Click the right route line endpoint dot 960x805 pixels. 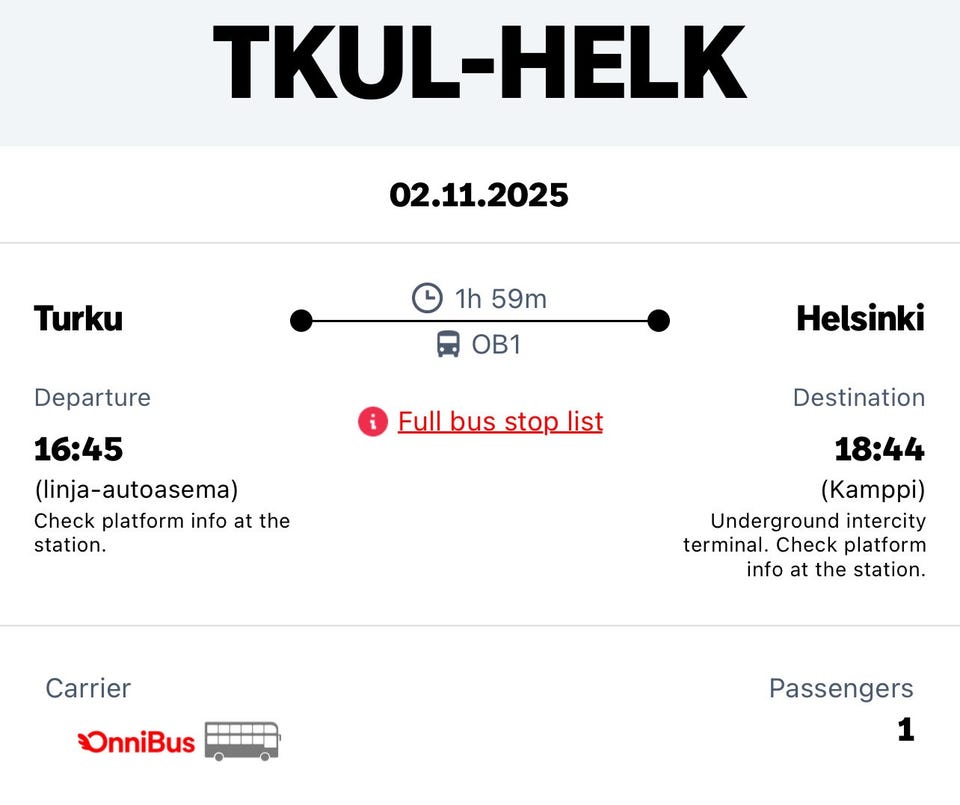(658, 321)
